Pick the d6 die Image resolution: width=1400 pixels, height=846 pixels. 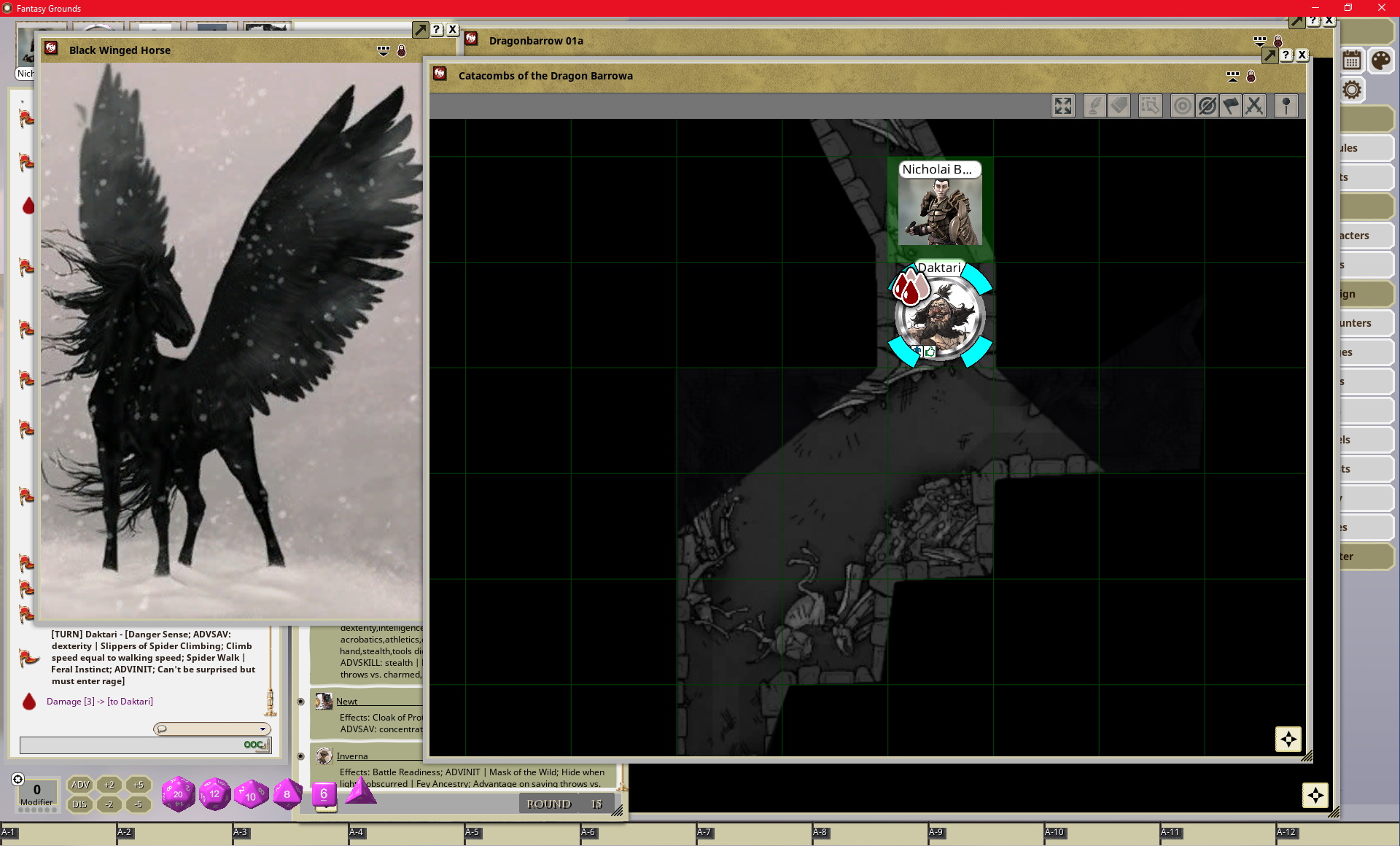tap(324, 793)
